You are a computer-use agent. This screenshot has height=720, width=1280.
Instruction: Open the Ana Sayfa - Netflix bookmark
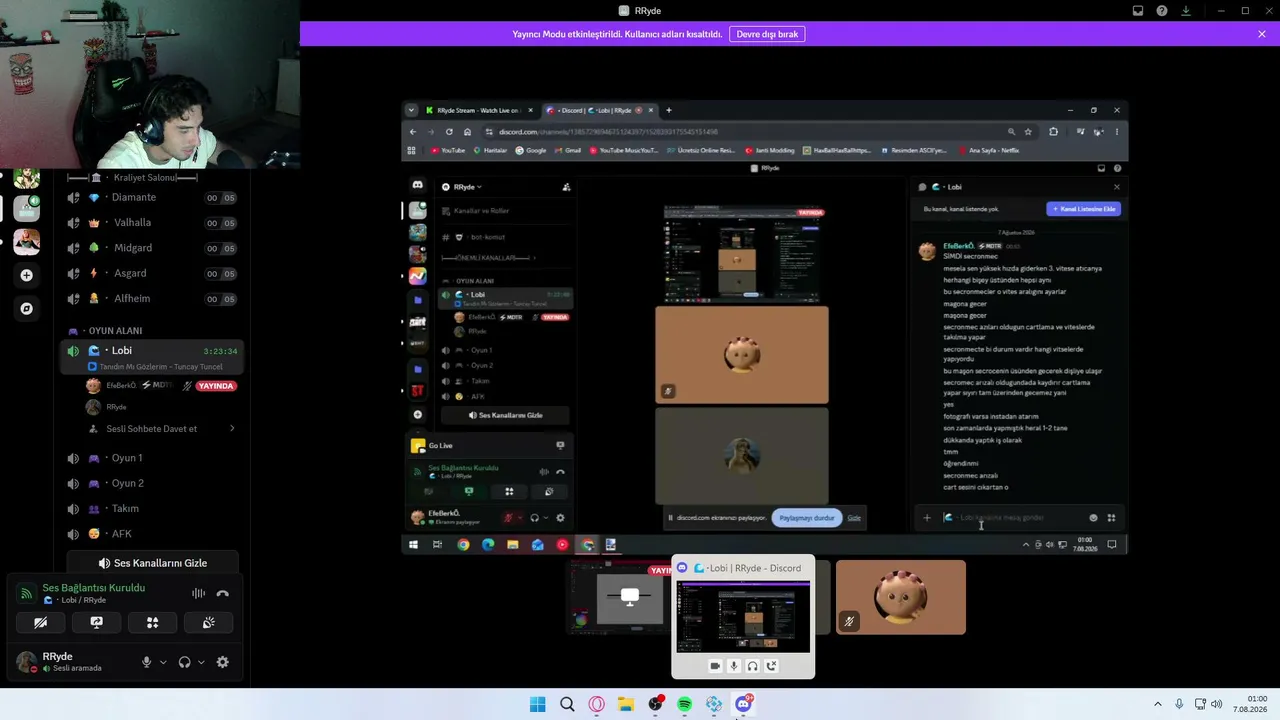(x=989, y=150)
